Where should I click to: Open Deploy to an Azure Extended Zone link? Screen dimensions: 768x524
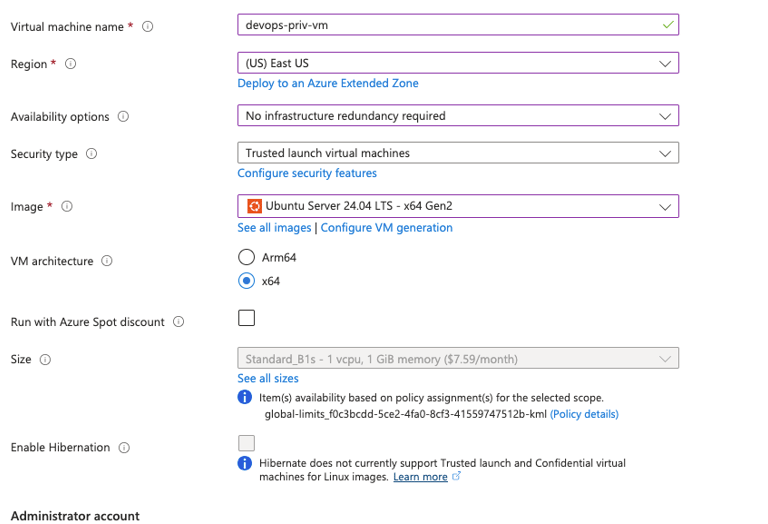(328, 83)
